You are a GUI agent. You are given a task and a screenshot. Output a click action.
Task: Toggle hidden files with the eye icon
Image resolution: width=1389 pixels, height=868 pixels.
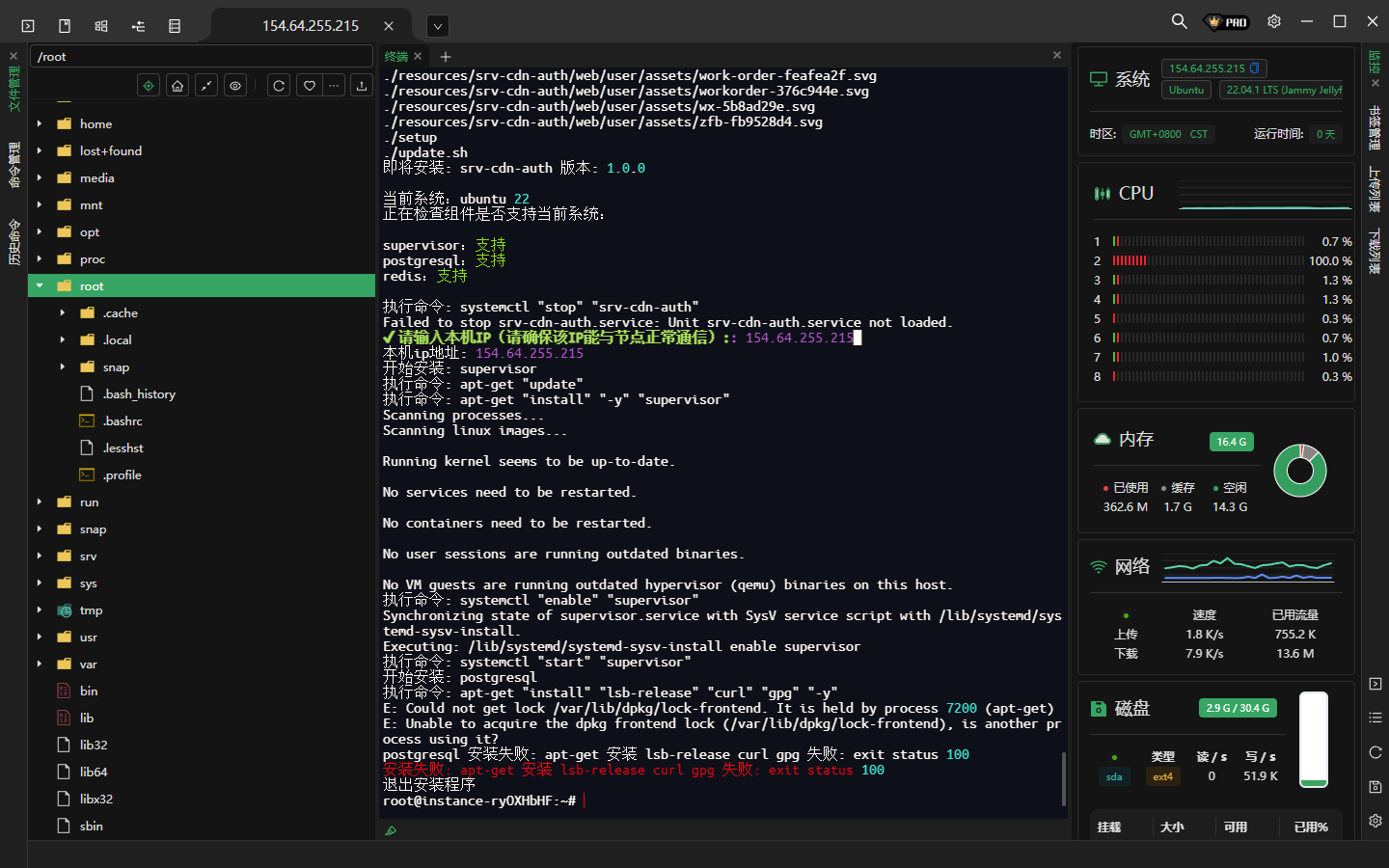pyautogui.click(x=235, y=86)
